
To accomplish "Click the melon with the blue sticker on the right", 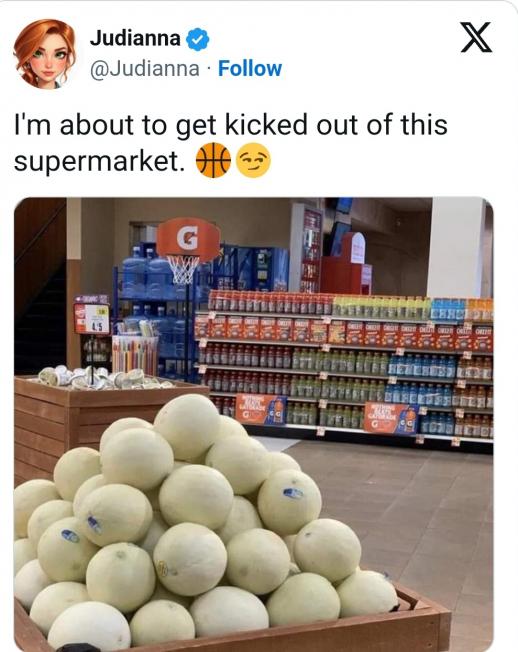I will 289,501.
